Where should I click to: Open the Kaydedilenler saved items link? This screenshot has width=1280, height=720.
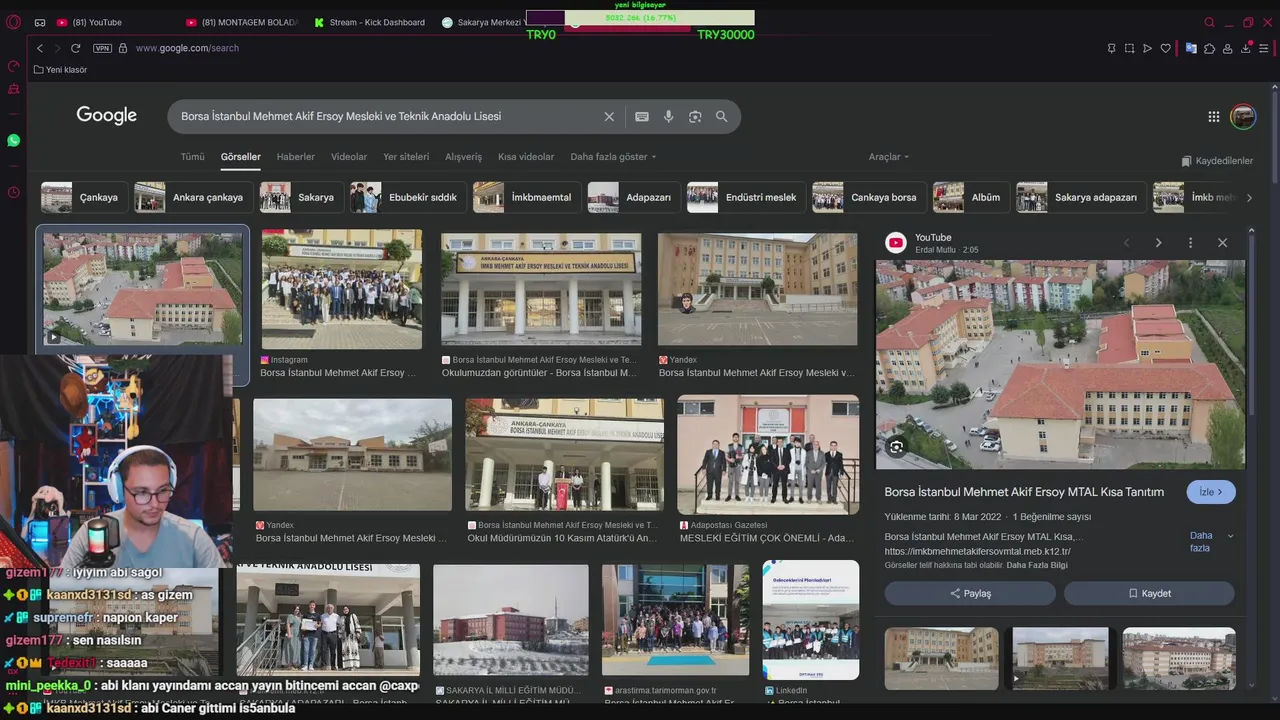pos(1217,161)
